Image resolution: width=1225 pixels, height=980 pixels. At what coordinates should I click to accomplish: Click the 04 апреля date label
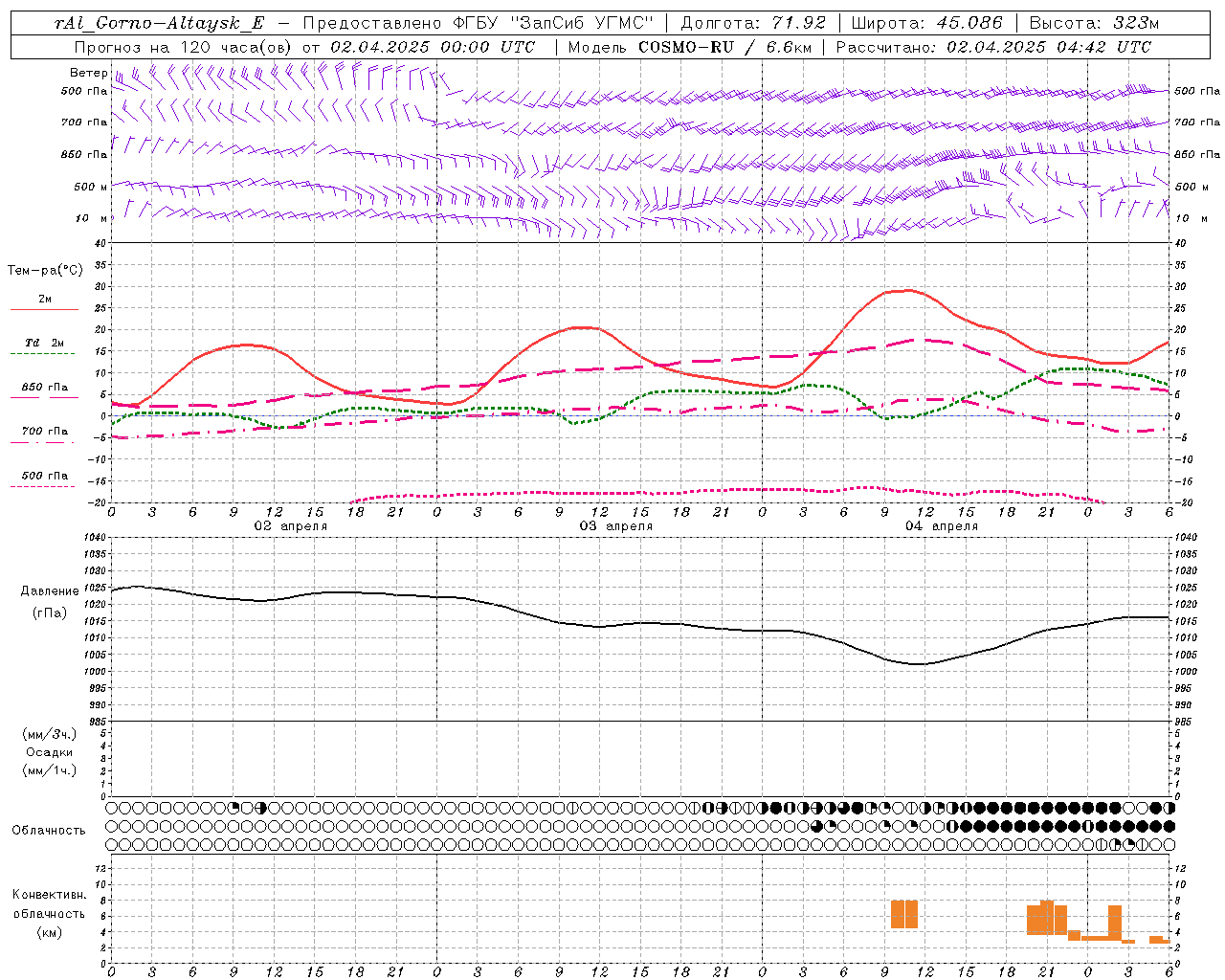[941, 526]
